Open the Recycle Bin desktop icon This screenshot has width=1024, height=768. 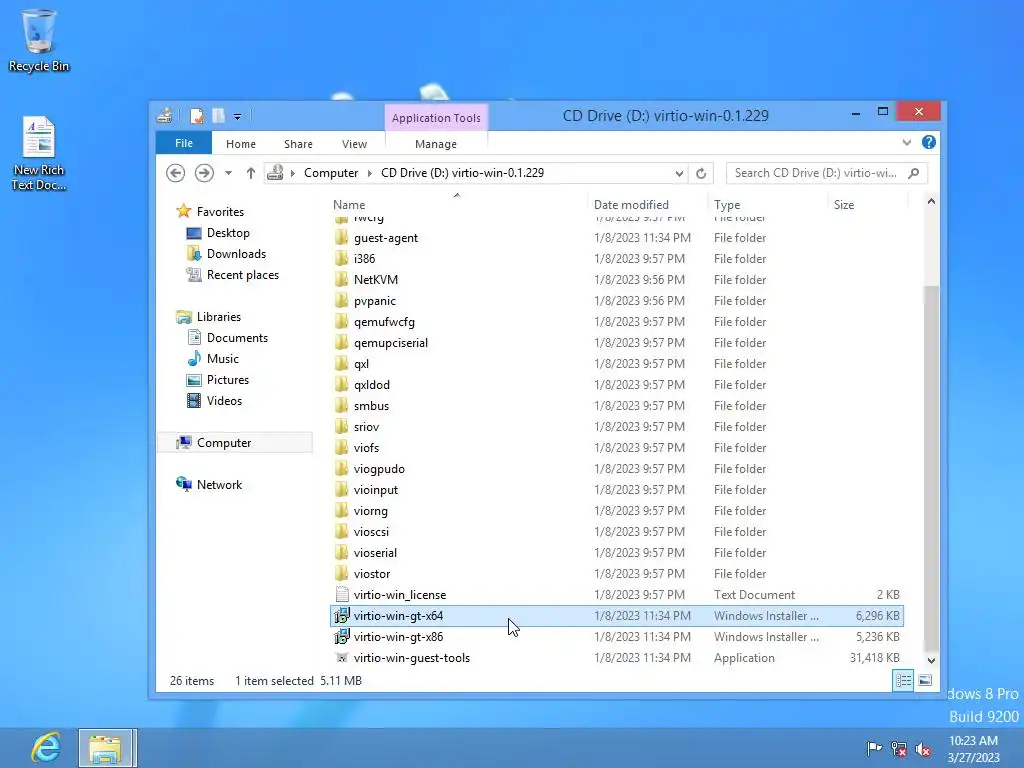[x=39, y=40]
